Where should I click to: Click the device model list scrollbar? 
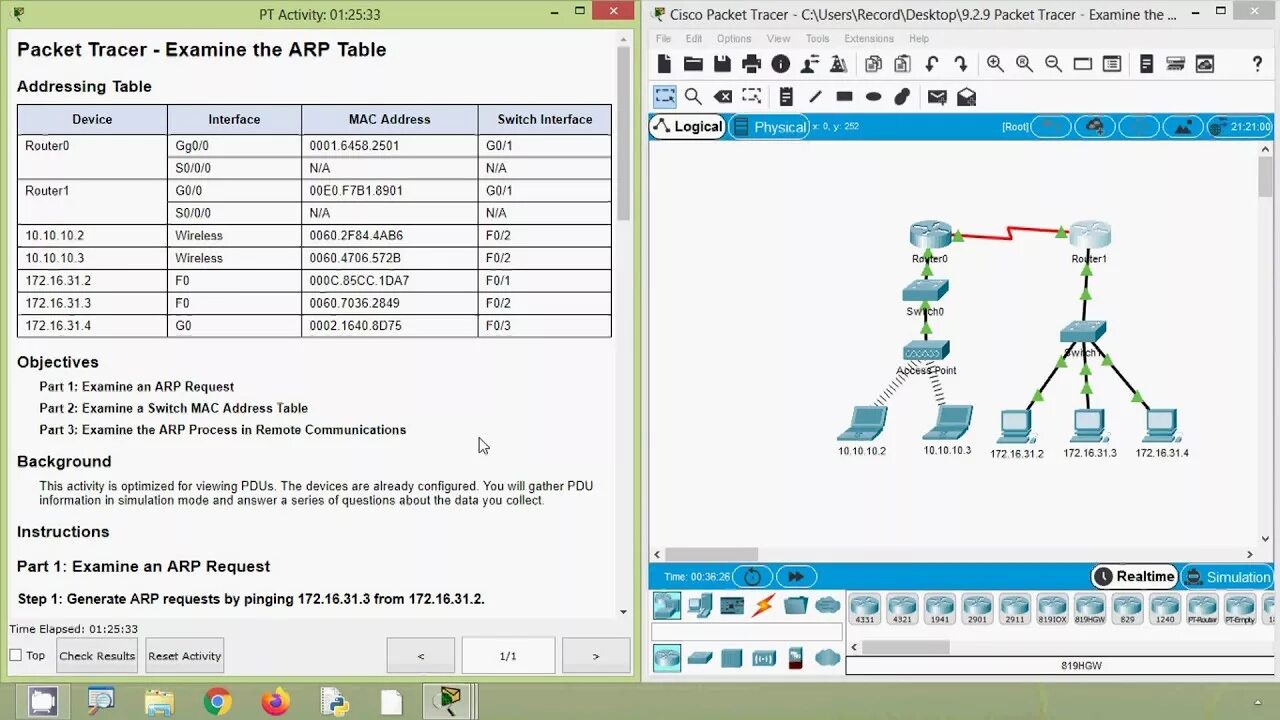[x=905, y=647]
